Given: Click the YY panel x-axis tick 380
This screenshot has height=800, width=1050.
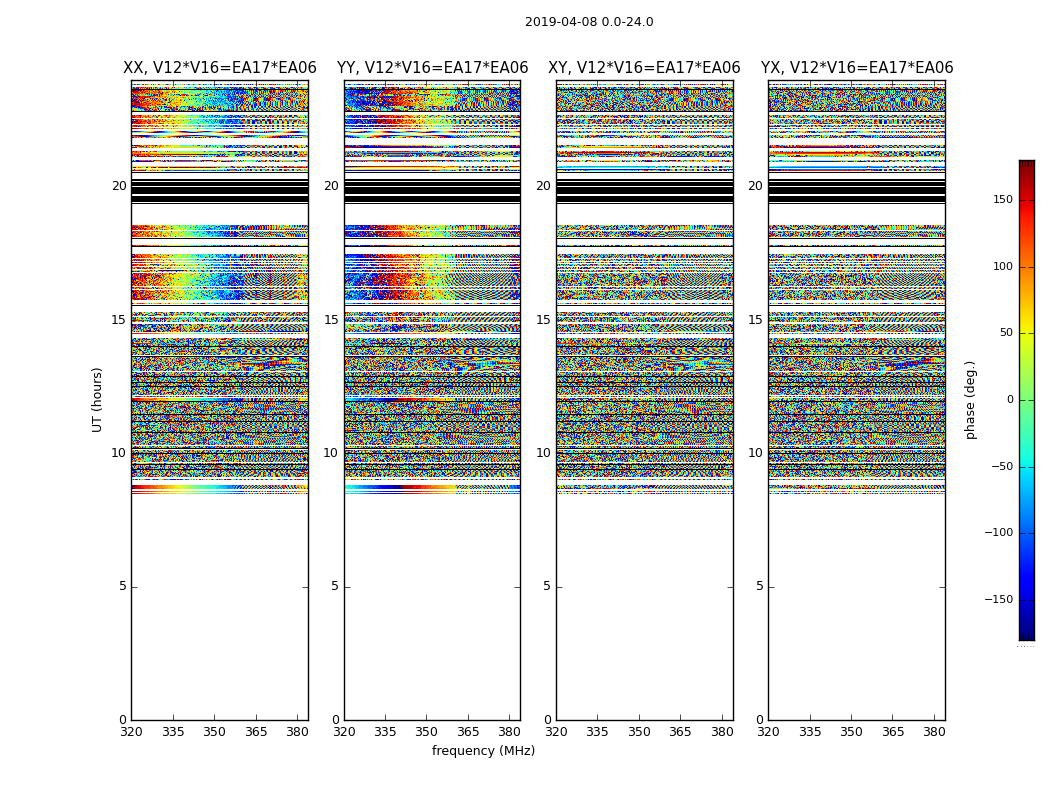Looking at the screenshot, I should pos(510,732).
